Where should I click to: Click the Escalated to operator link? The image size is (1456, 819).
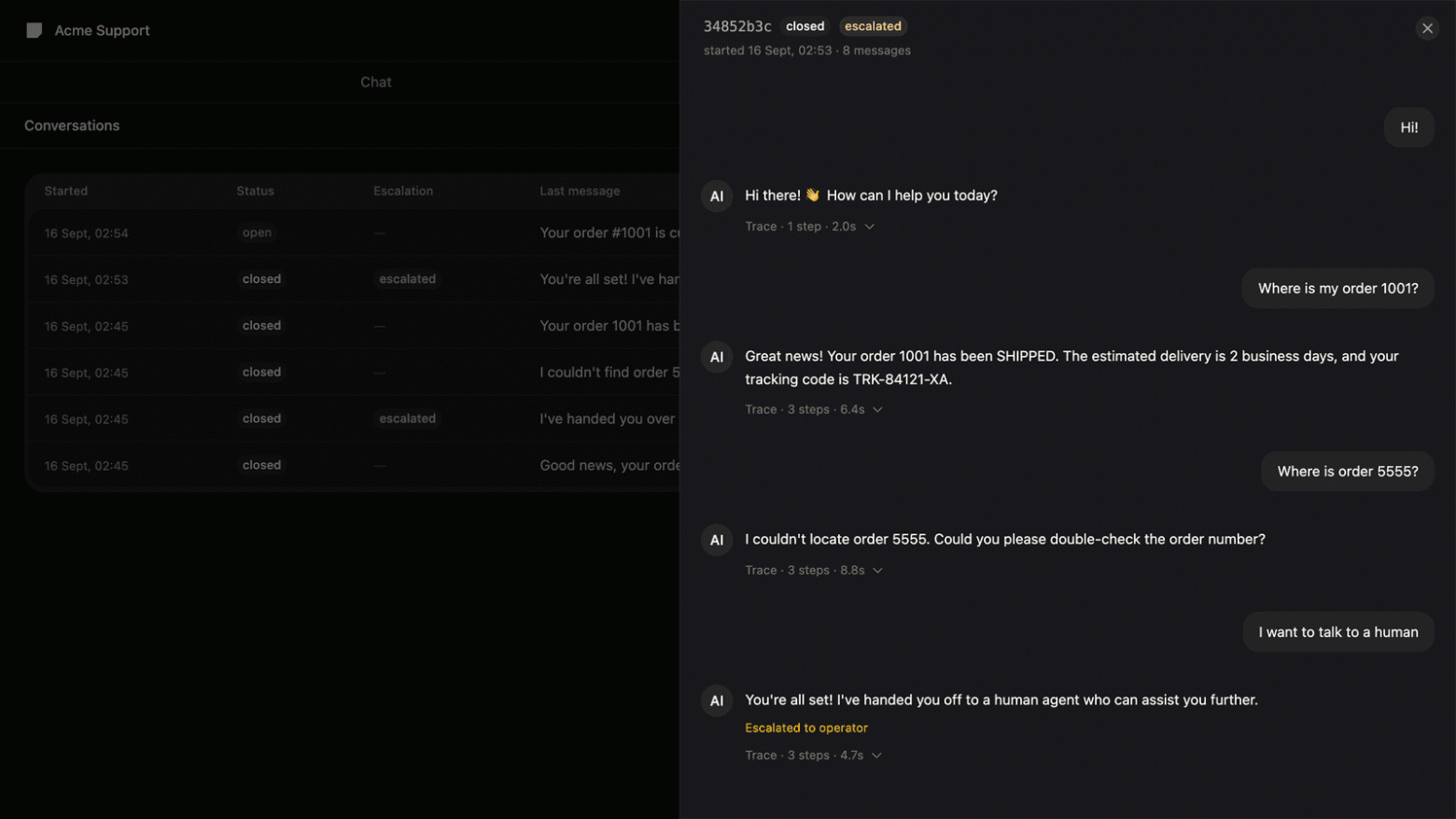point(806,727)
